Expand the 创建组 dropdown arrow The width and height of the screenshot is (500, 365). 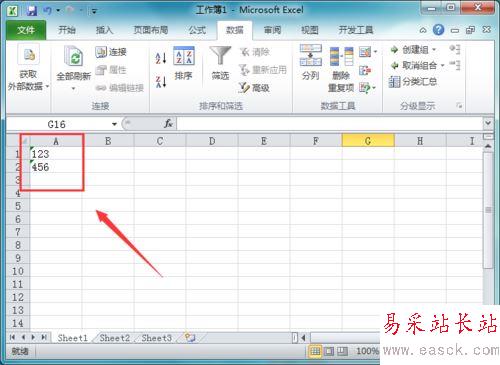(434, 50)
